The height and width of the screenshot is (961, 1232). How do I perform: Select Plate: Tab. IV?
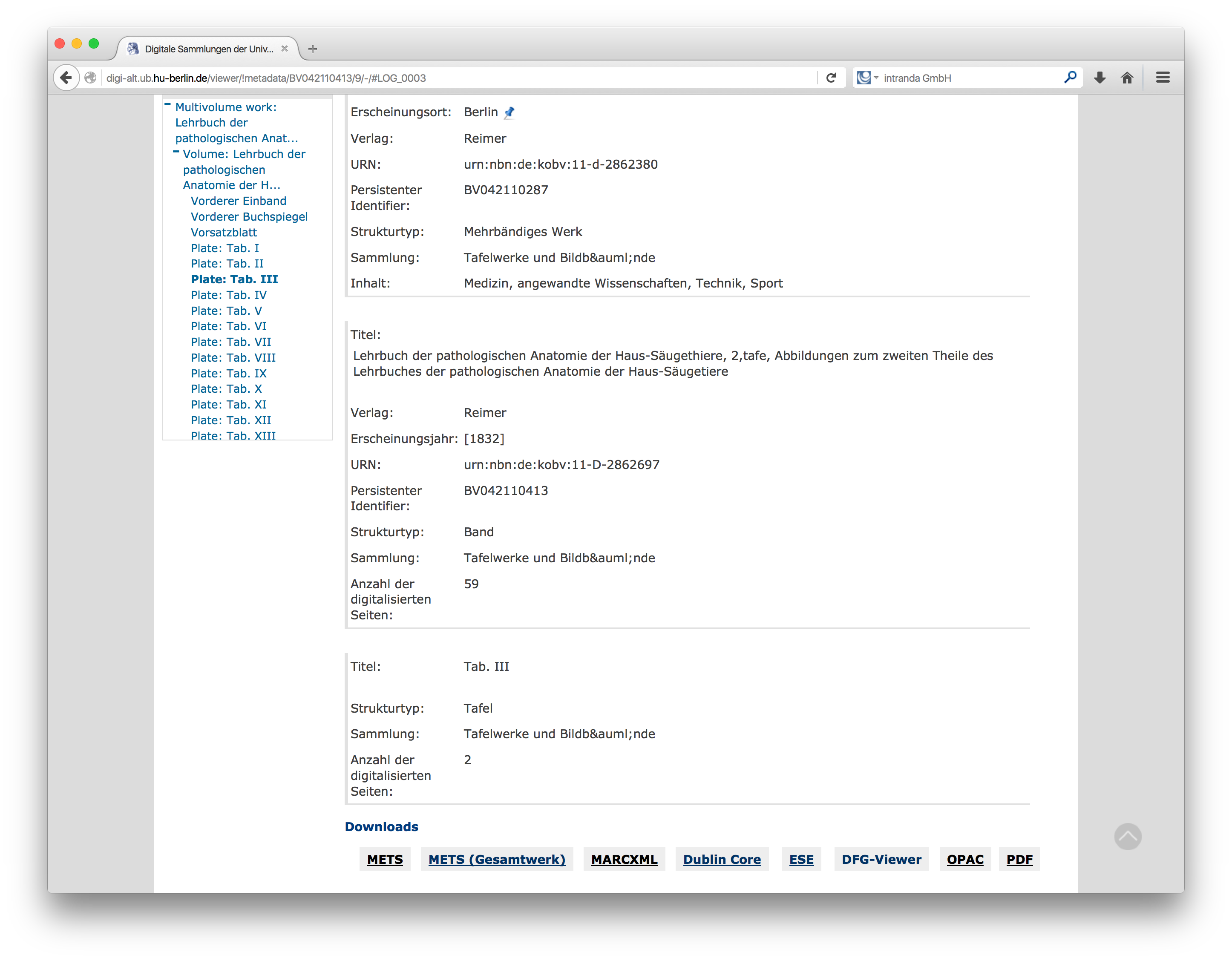click(228, 296)
